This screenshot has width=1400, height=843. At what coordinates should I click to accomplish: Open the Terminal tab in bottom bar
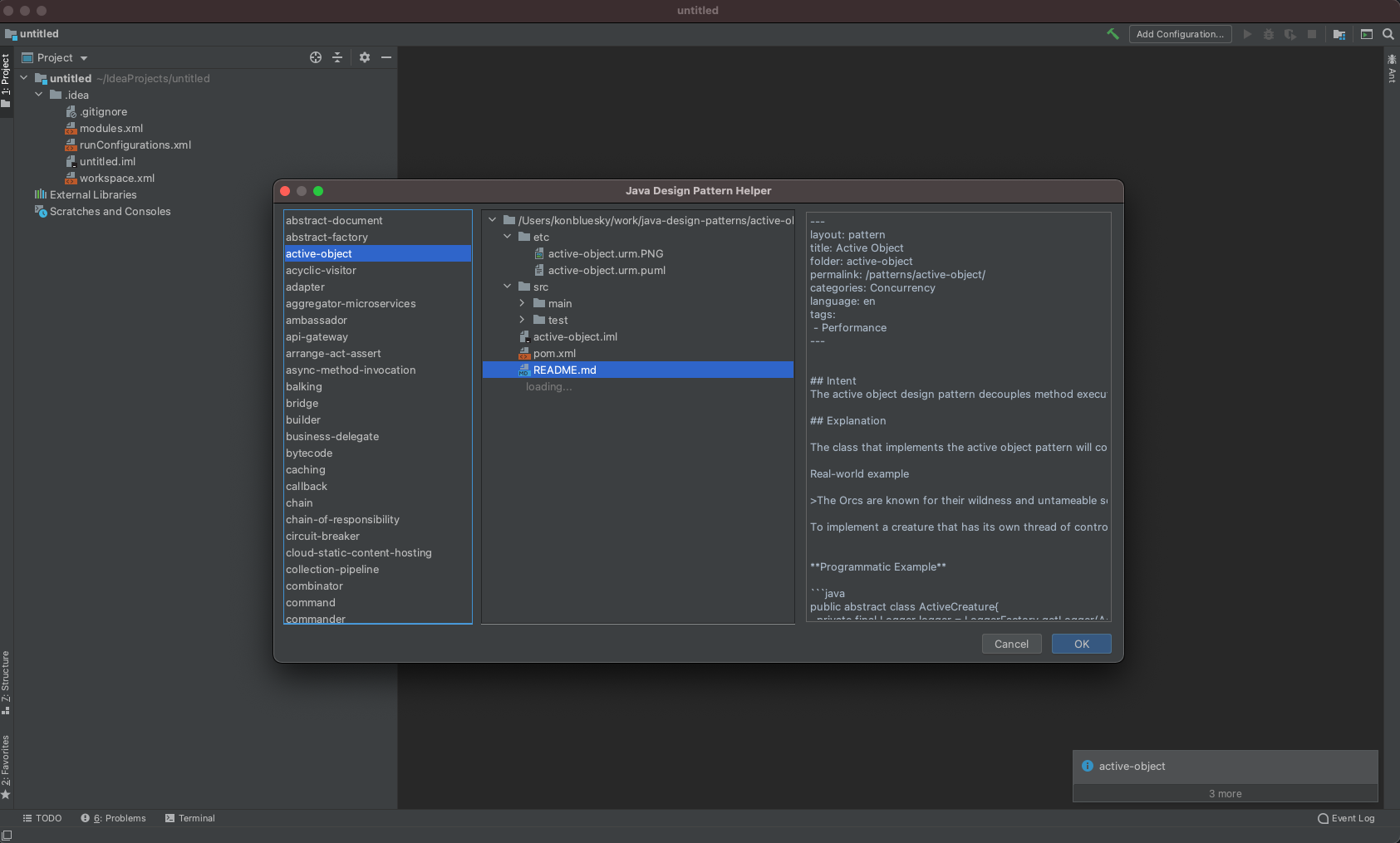coord(190,818)
